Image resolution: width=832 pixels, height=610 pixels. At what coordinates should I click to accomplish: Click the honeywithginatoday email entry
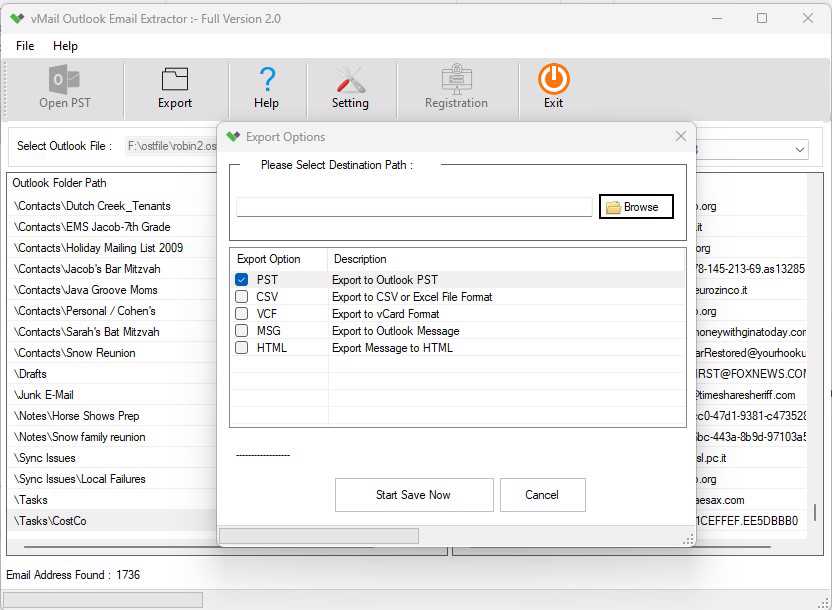coord(751,332)
